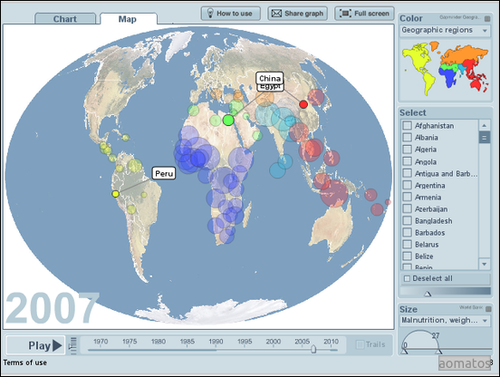
Task: Open the Malnutrition size indicator dropdown
Action: (x=445, y=320)
